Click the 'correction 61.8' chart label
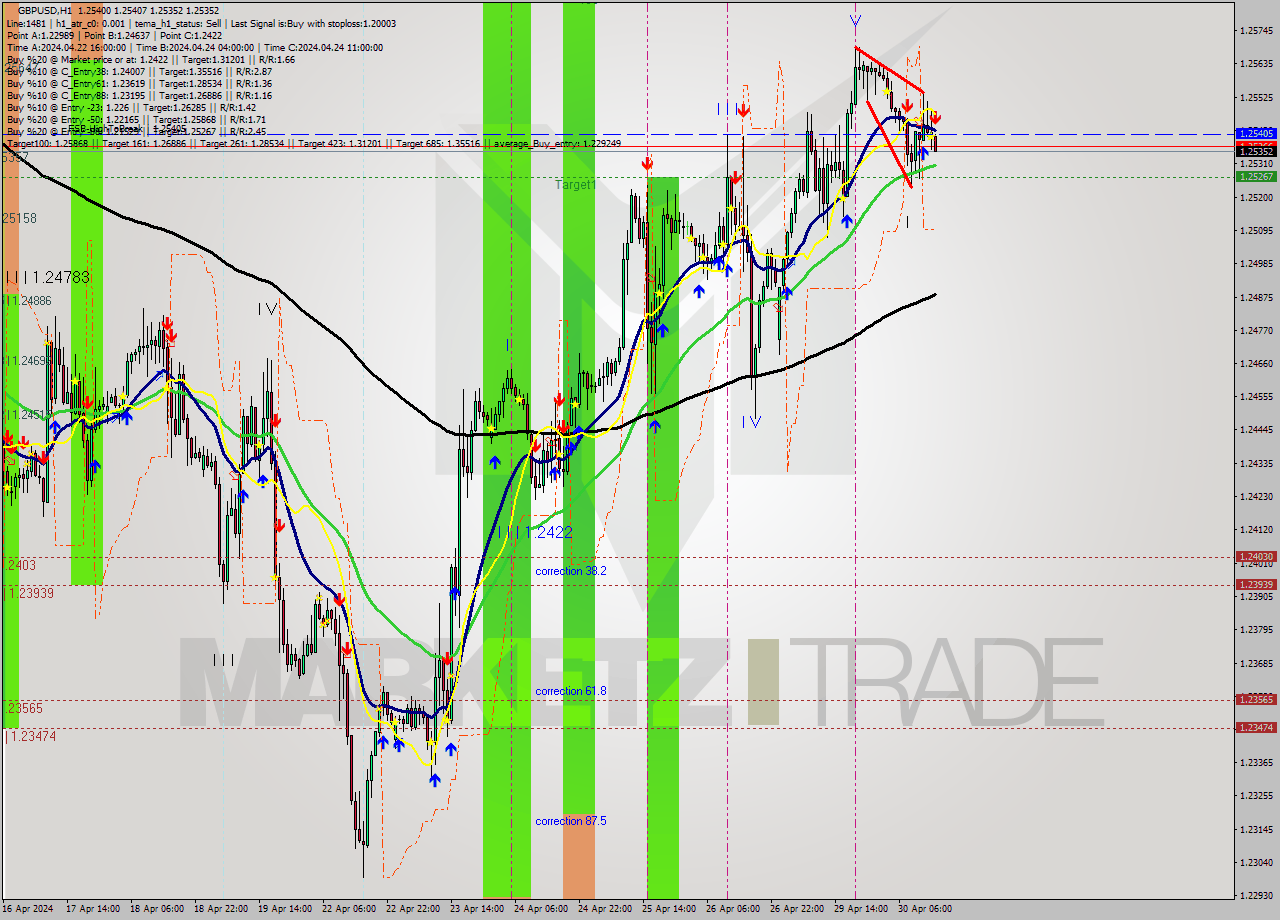Screen dimensions: 1280x920 point(571,691)
